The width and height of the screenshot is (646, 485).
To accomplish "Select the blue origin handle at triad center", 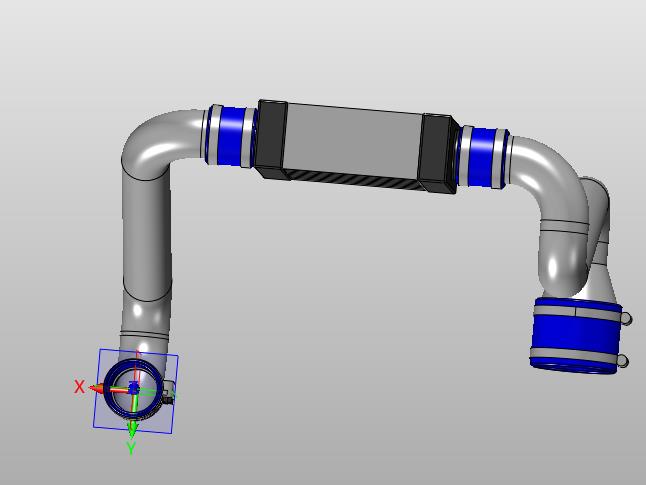I will point(134,388).
